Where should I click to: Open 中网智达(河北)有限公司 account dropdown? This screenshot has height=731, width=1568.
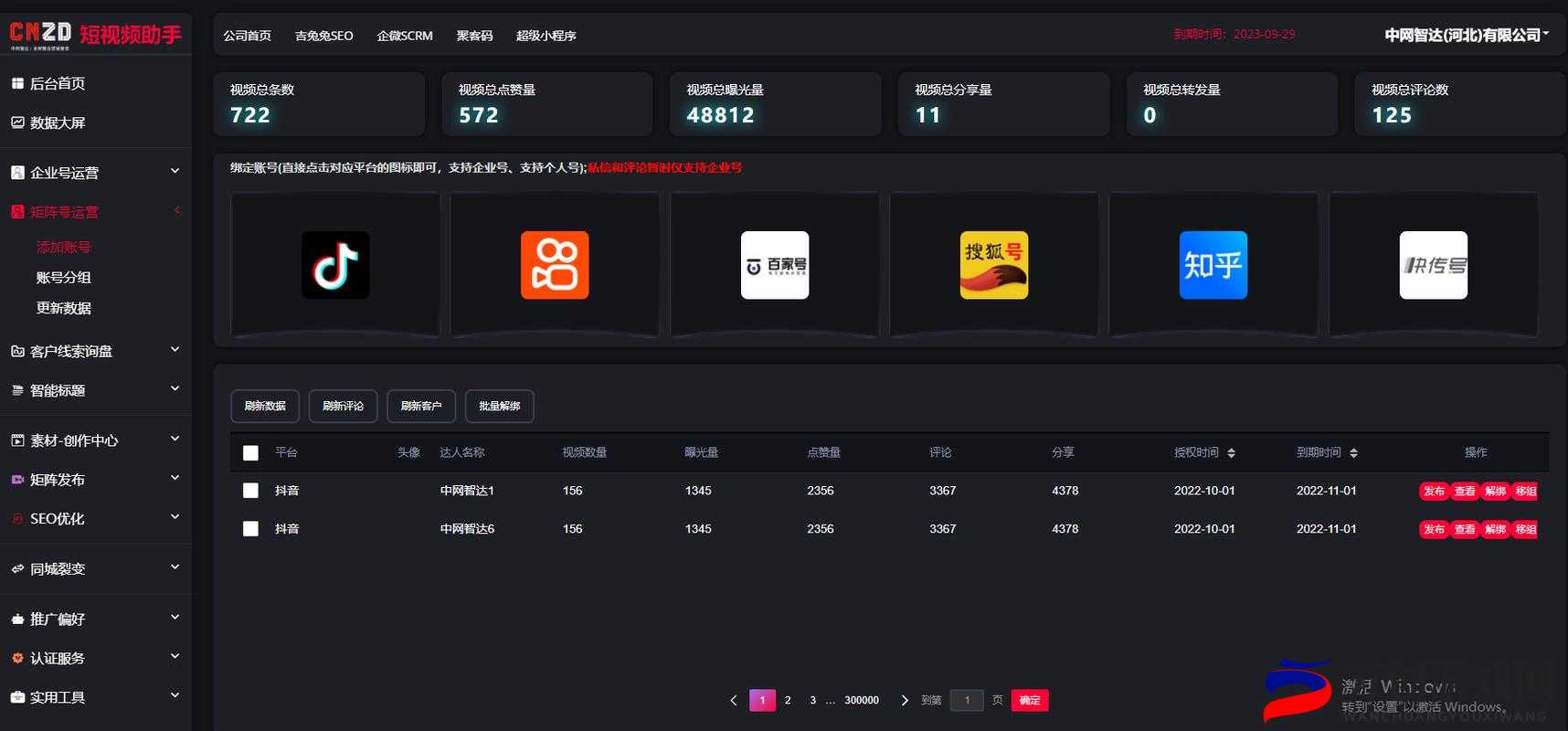1467,35
